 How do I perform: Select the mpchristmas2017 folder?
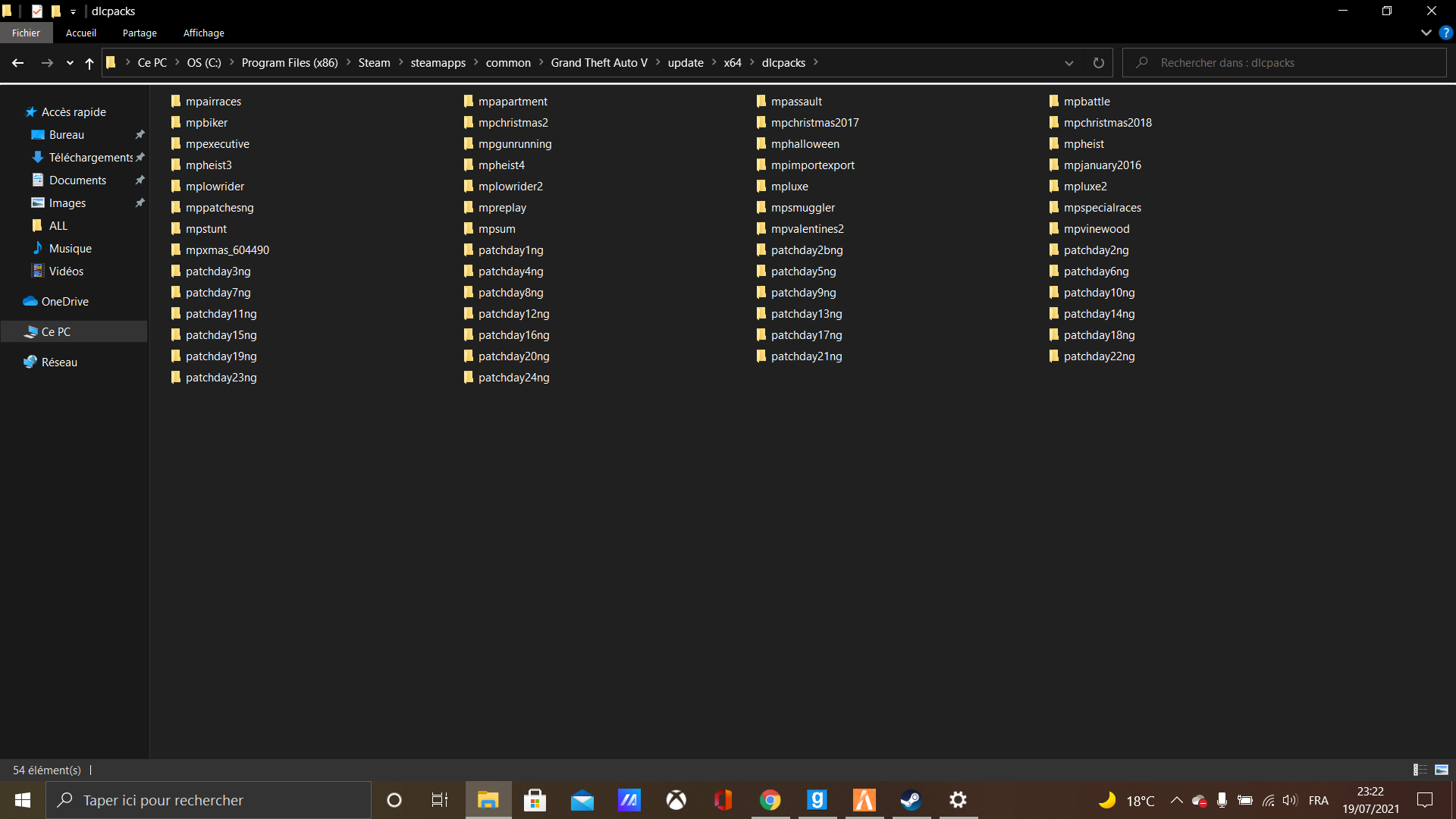click(814, 123)
